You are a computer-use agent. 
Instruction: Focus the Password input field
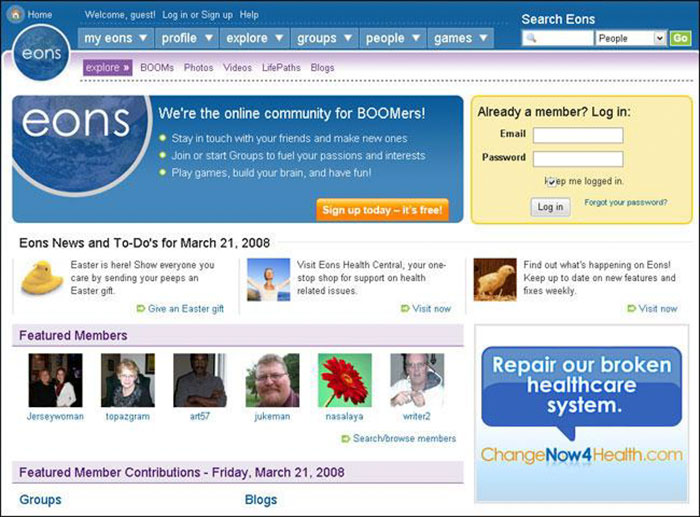[578, 159]
